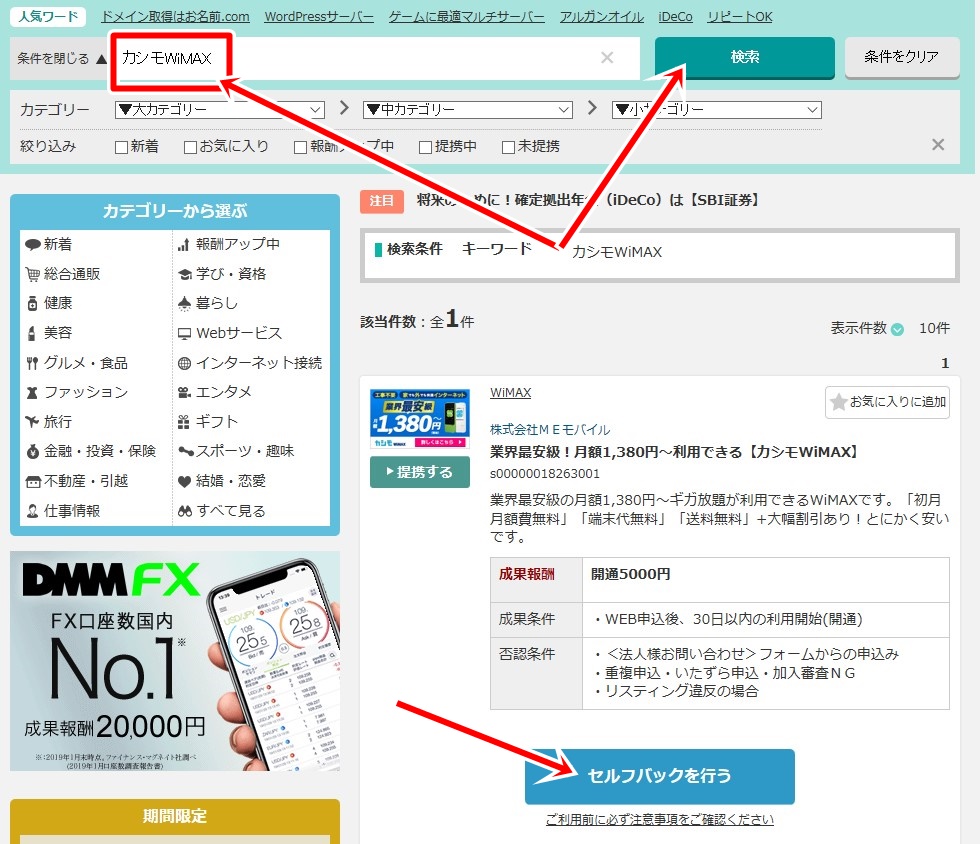
Task: Tick the 報酬アップ中 filter checkbox
Action: 300,147
